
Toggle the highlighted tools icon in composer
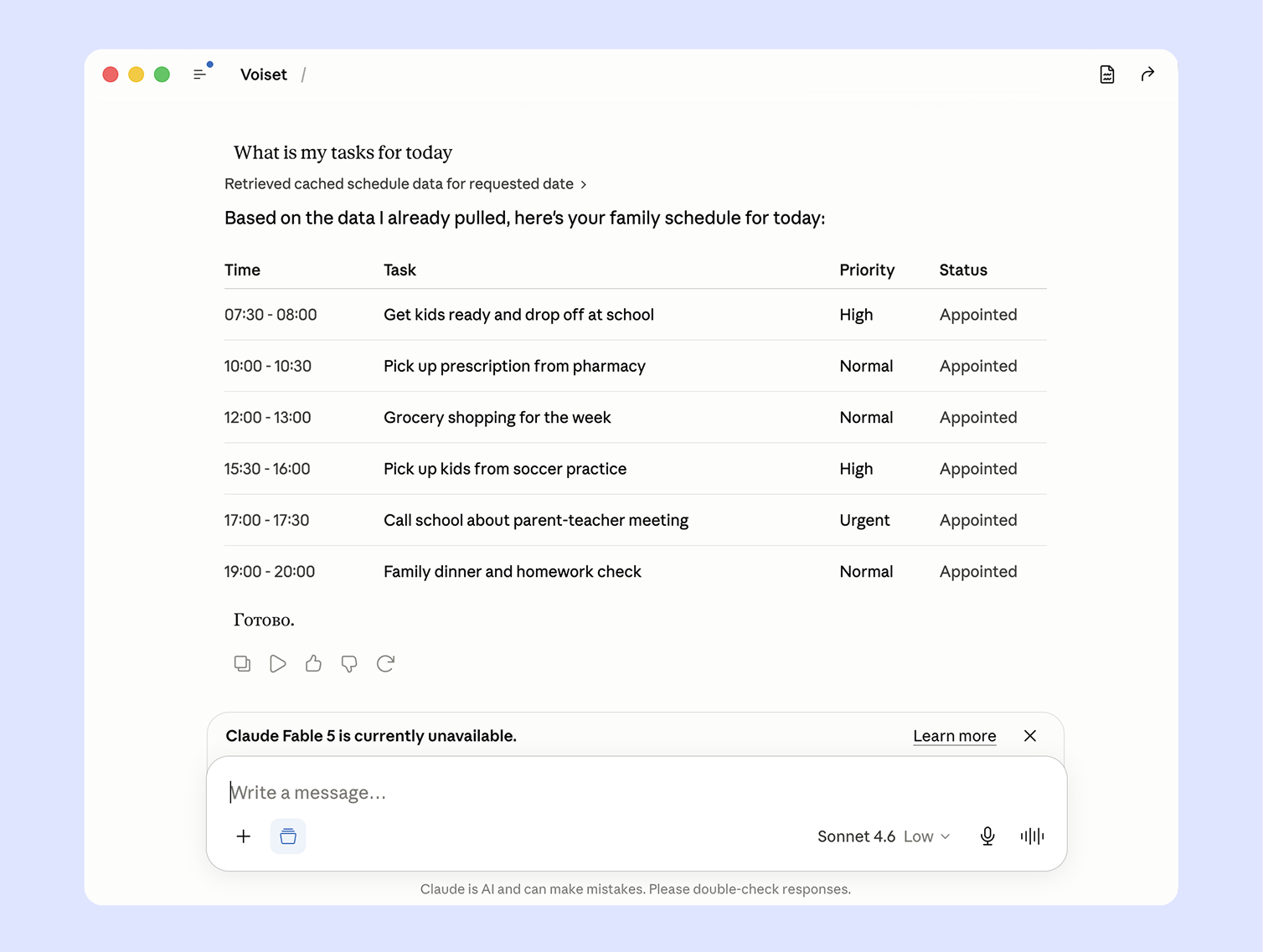pyautogui.click(x=288, y=836)
